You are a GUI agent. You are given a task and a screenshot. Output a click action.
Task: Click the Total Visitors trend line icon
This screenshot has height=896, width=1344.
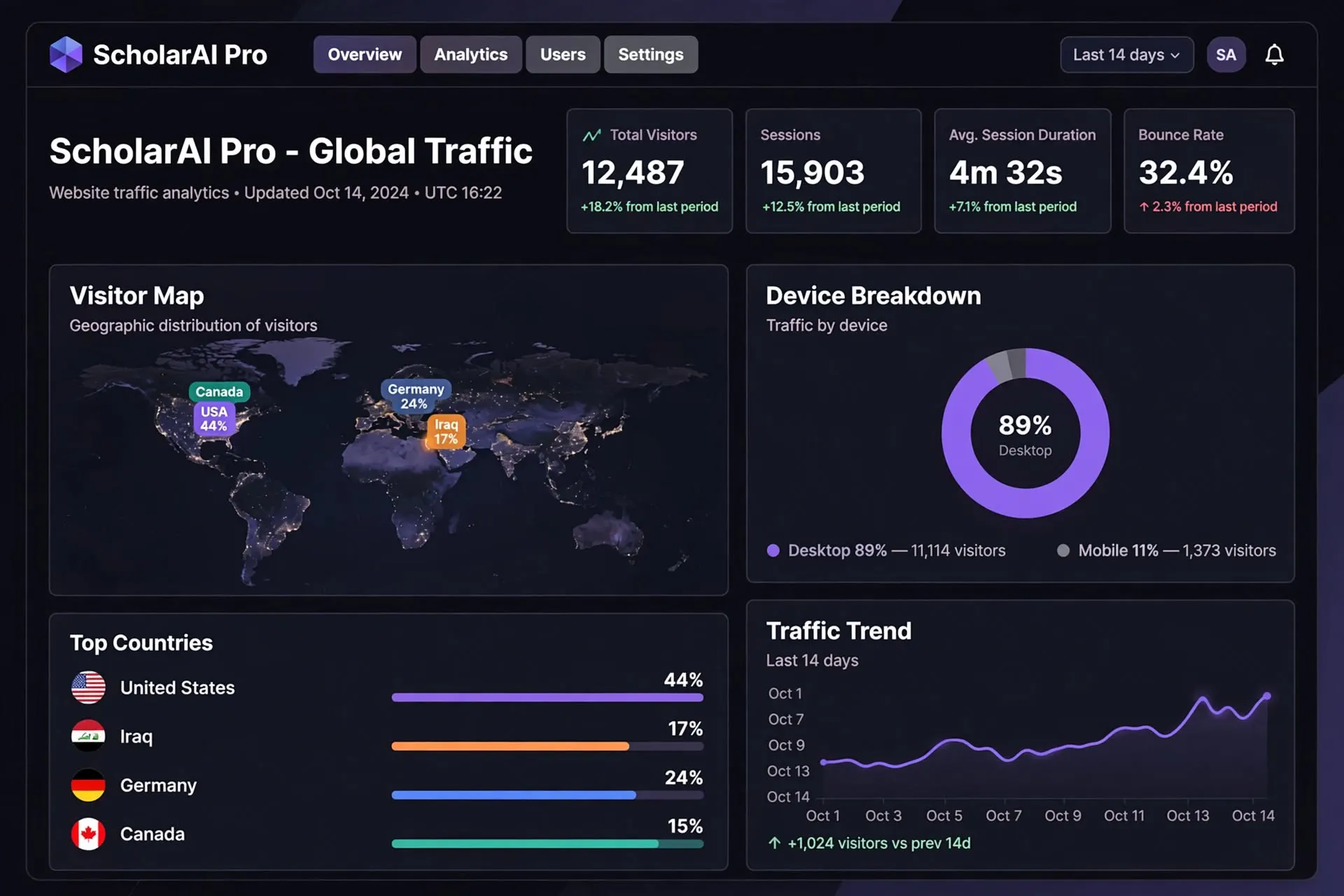point(591,135)
